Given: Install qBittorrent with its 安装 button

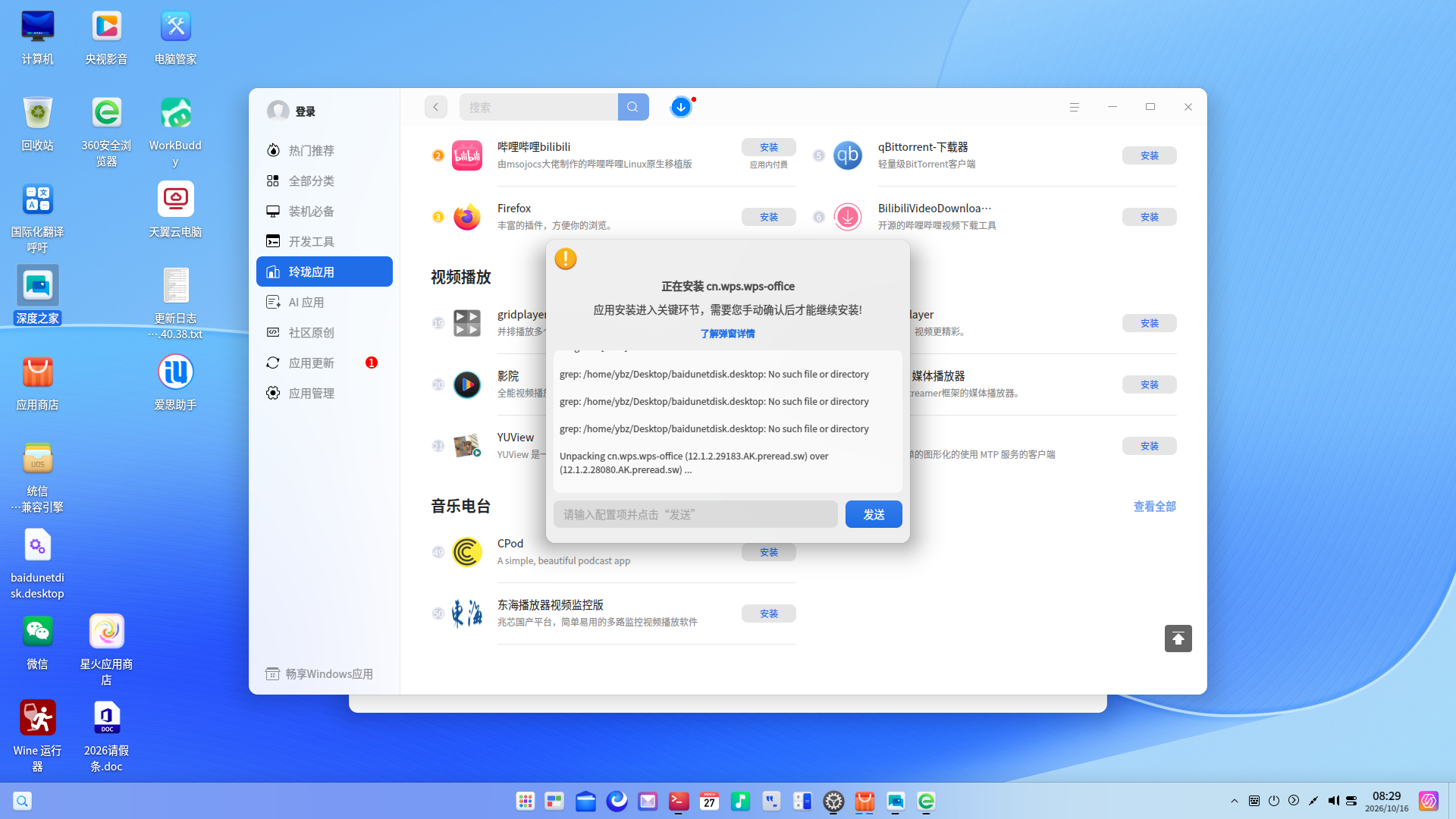Looking at the screenshot, I should point(1150,155).
